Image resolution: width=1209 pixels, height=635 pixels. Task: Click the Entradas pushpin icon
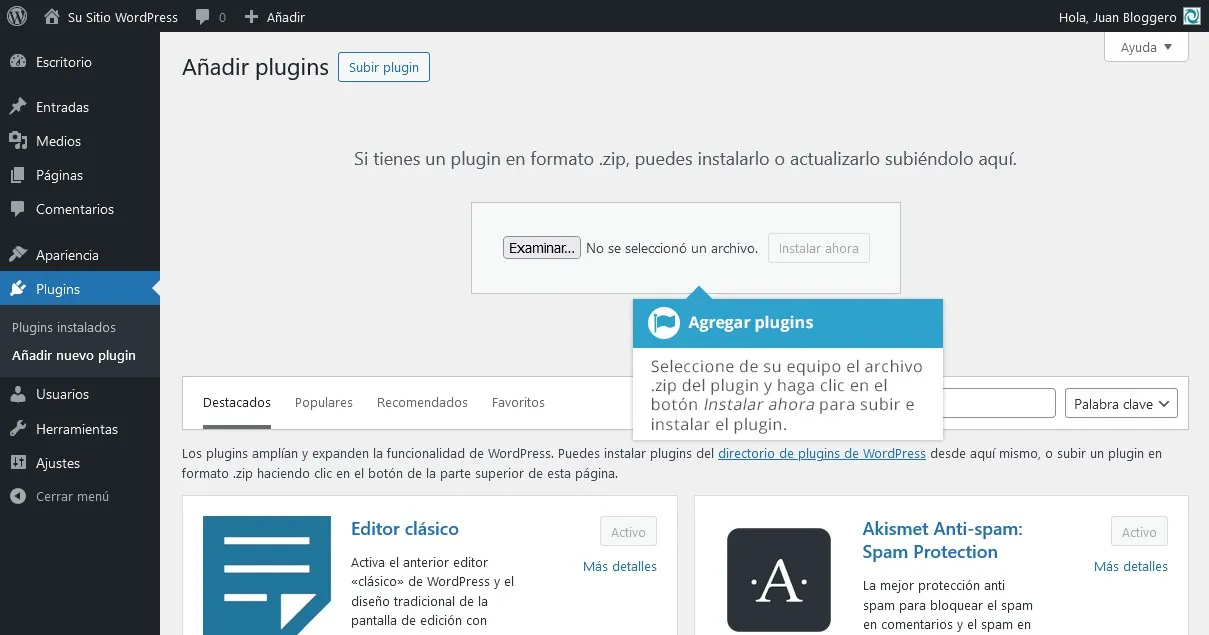[18, 107]
